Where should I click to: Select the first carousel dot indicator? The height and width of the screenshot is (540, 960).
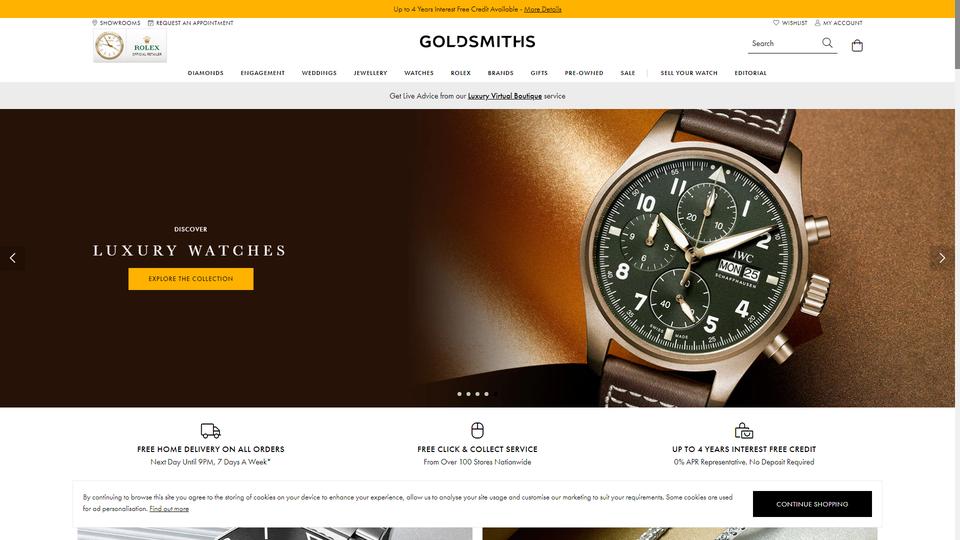(x=459, y=394)
